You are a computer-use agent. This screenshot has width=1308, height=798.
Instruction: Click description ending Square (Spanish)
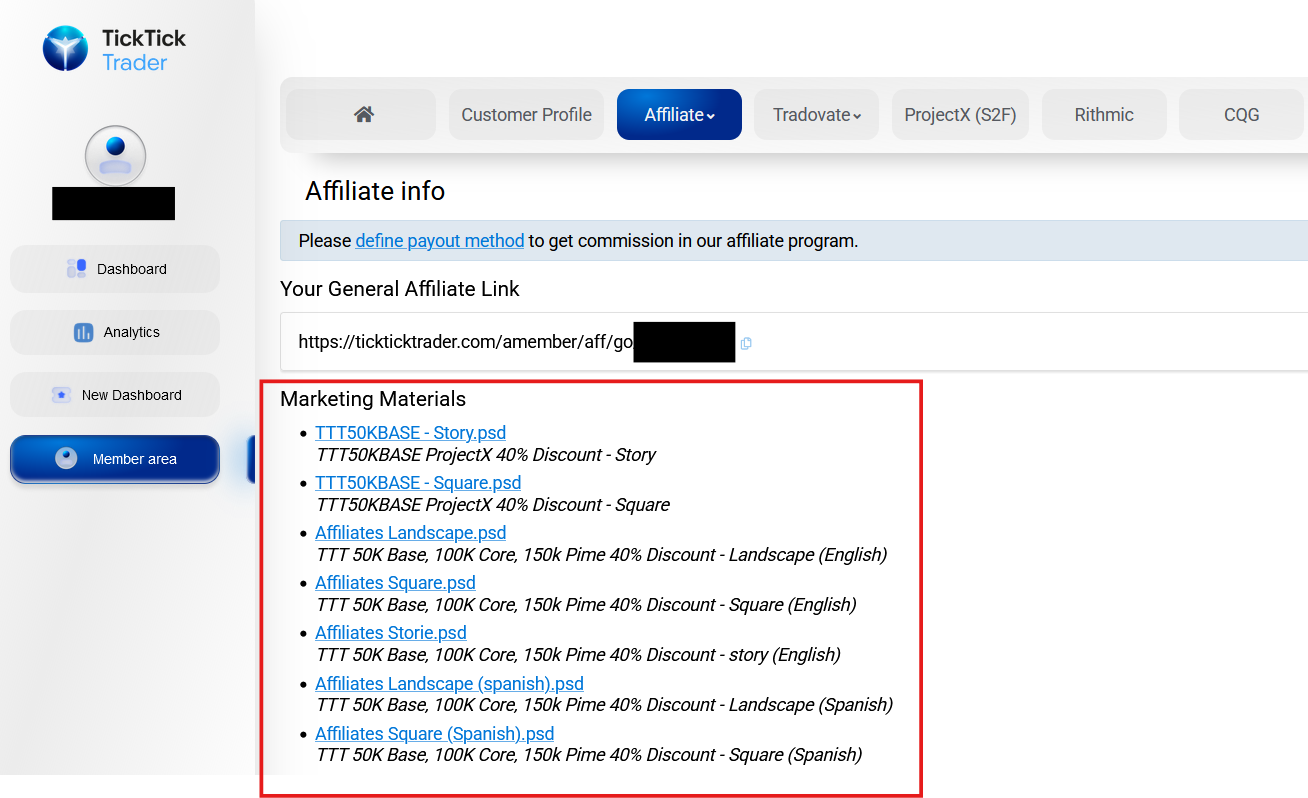[x=589, y=755]
